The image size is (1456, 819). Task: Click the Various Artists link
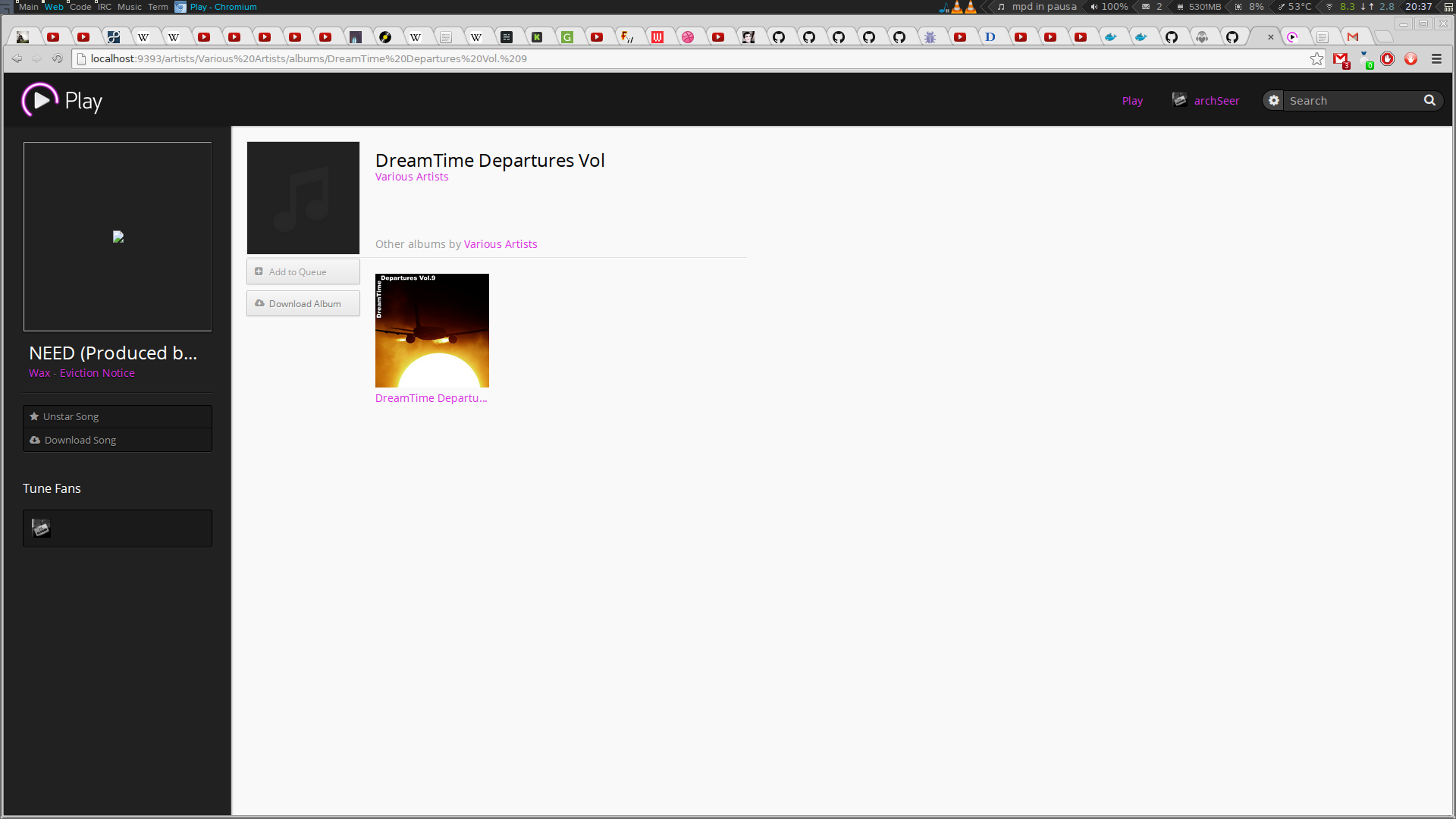(412, 176)
